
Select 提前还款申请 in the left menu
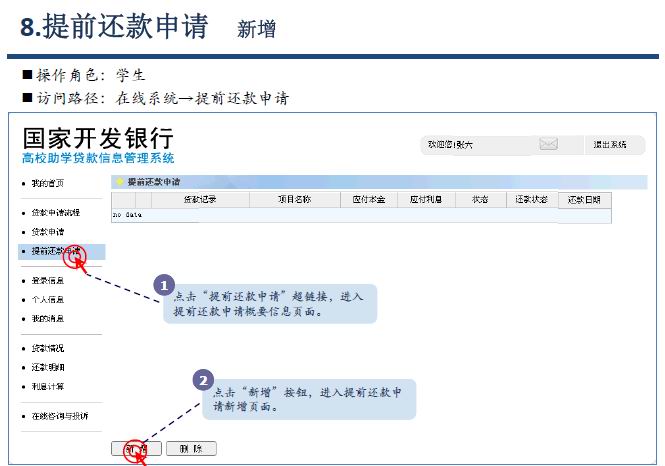[58, 251]
